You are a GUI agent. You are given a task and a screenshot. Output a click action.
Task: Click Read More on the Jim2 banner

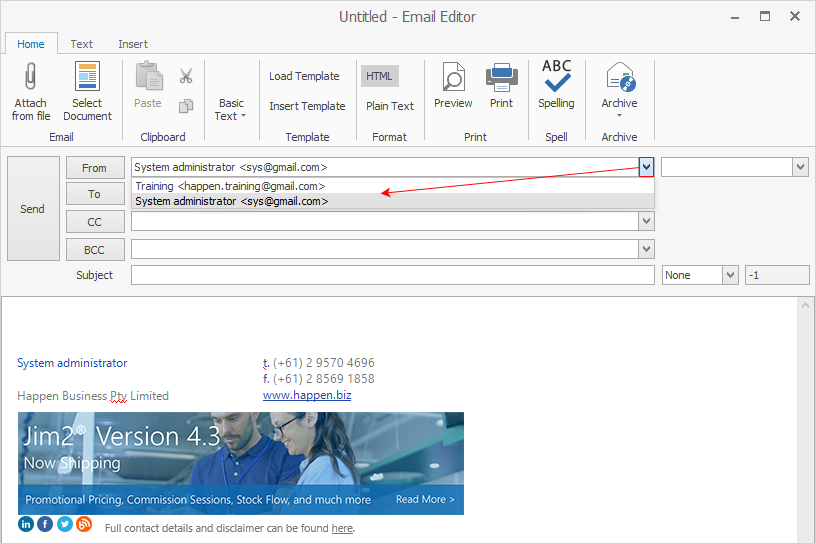pos(425,499)
